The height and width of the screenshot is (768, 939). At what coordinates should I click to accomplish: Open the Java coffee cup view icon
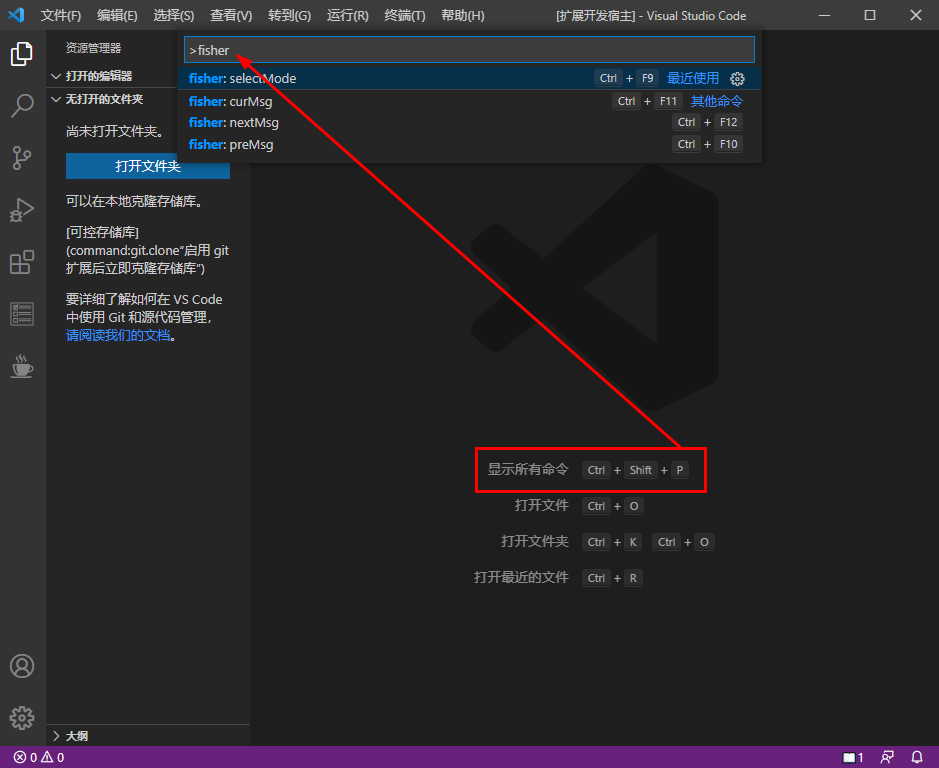[x=22, y=367]
